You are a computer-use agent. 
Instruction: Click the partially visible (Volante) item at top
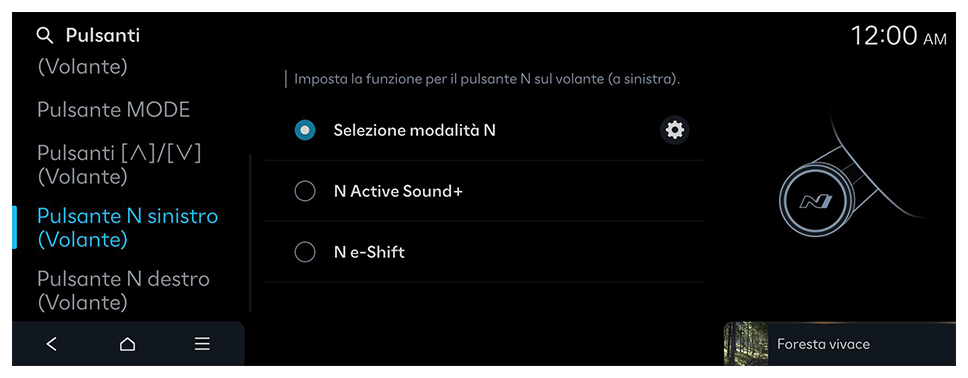click(x=83, y=66)
